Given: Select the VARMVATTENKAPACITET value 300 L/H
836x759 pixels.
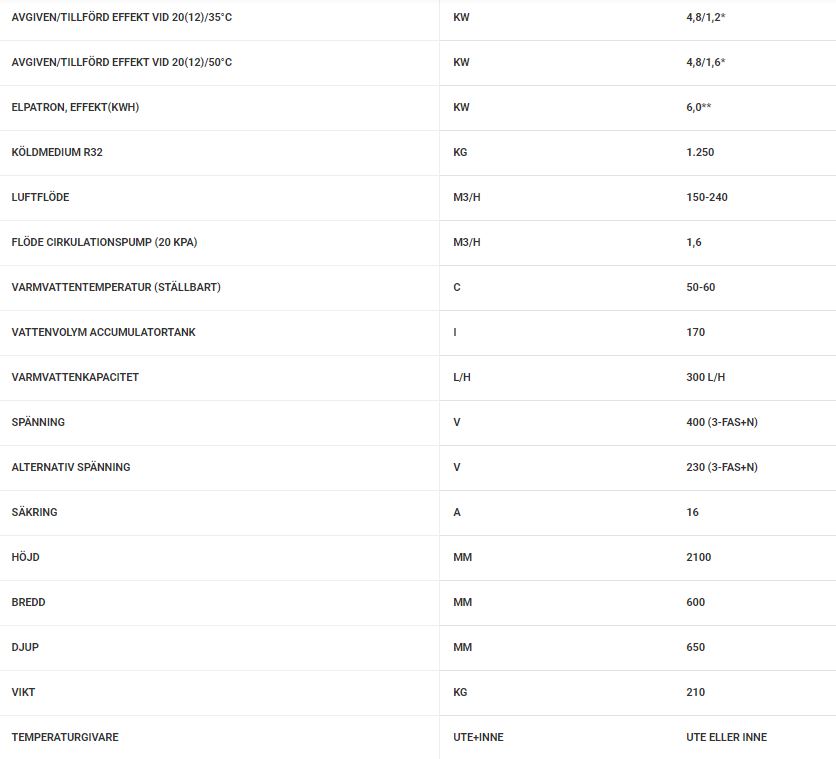Looking at the screenshot, I should point(706,377).
